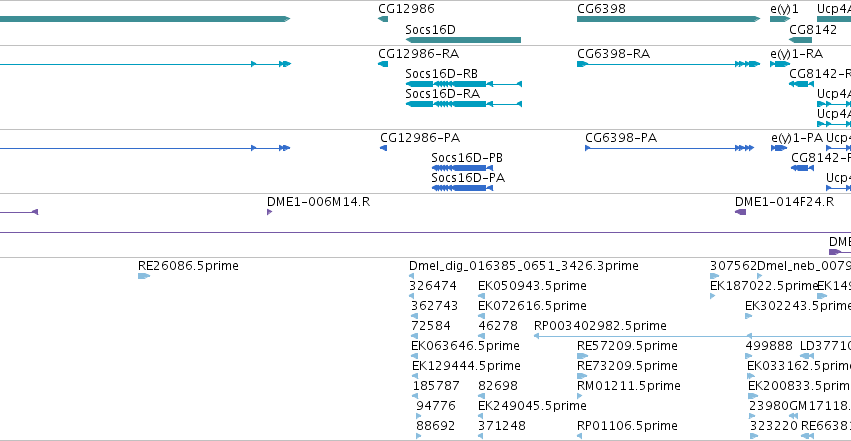Select the RP01106.5prime EST
Screen dimensions: 851x441
(x=580, y=437)
